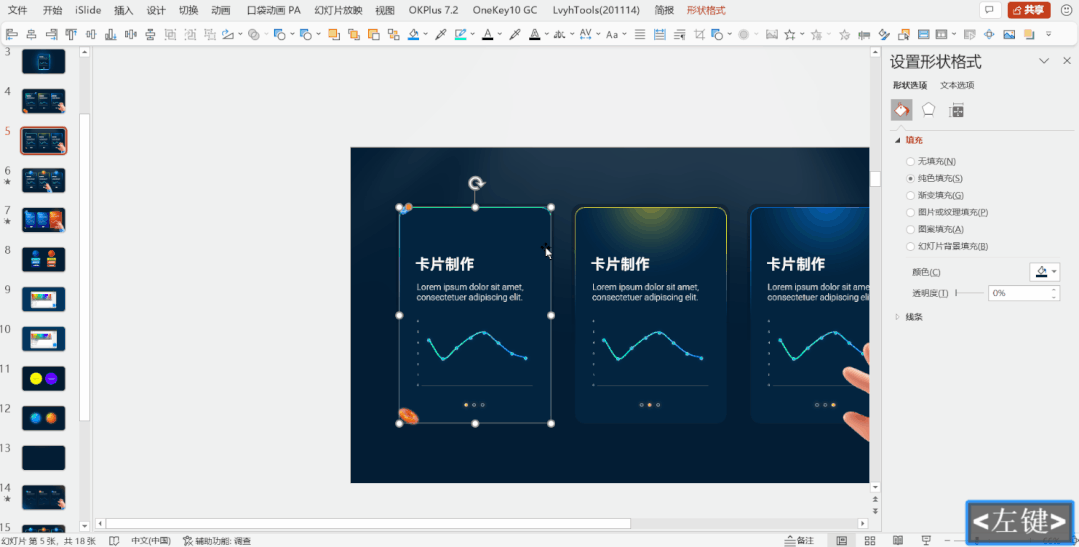
Task: Open the font color dropdown arrow
Action: pos(500,34)
